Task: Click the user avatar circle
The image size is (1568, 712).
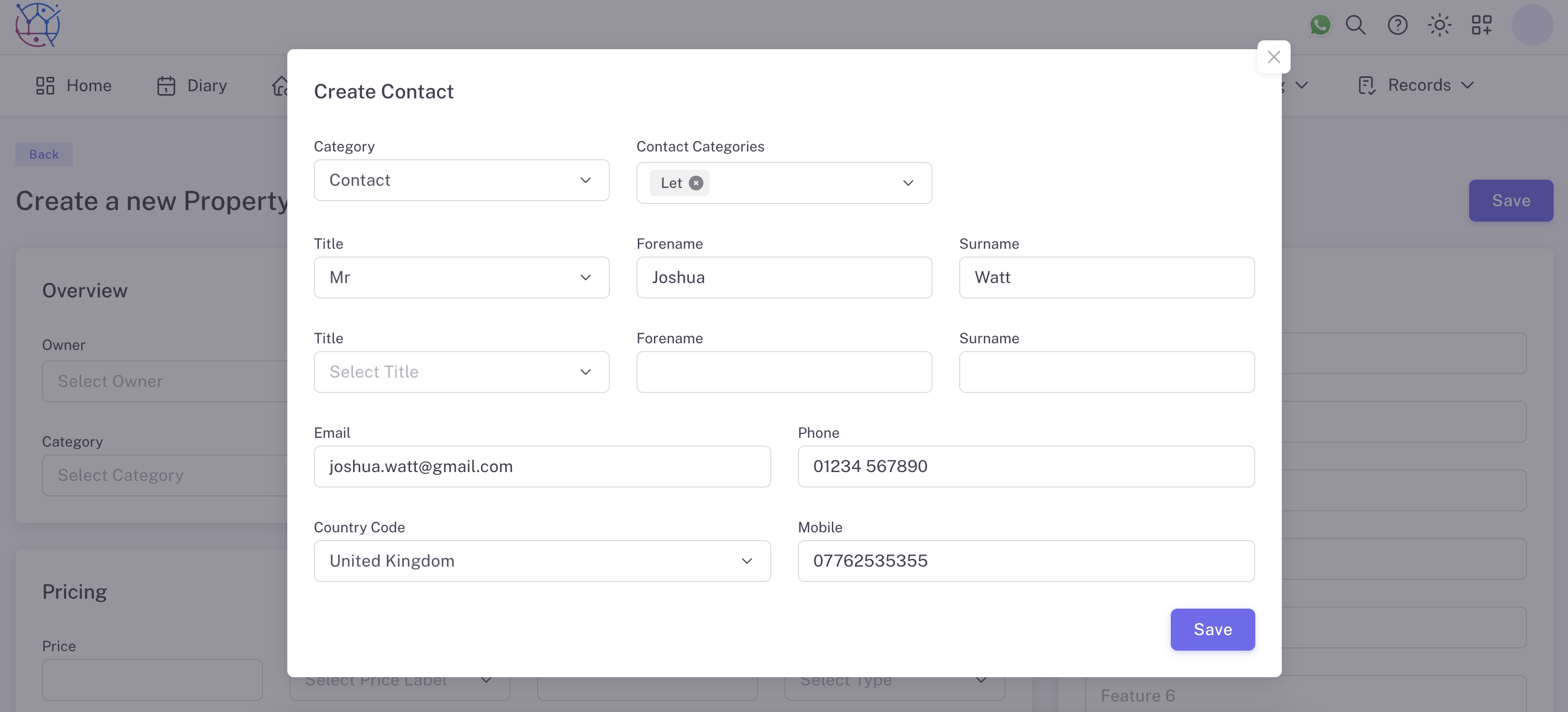Action: click(x=1532, y=25)
